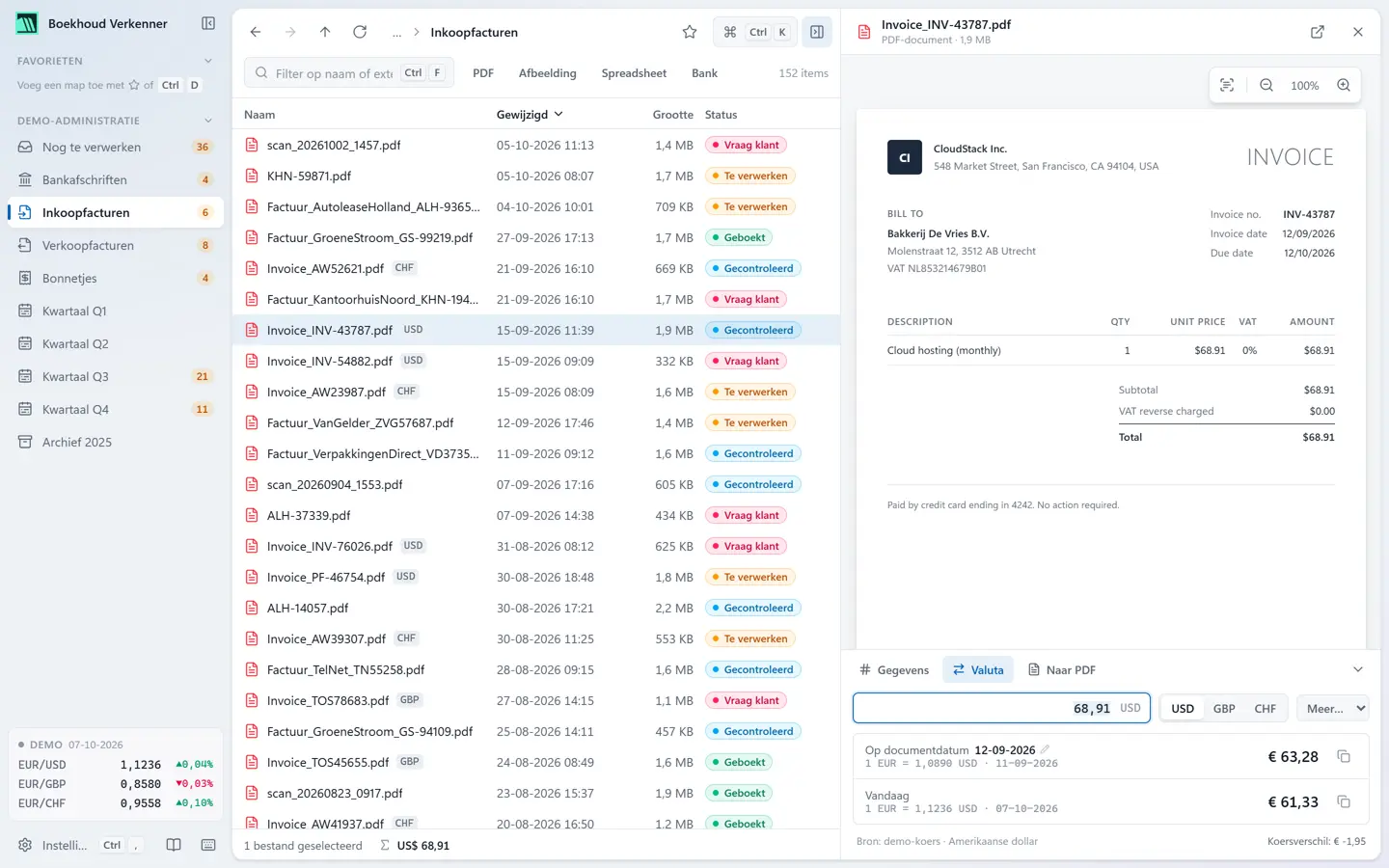The width and height of the screenshot is (1389, 868).
Task: Click the 68,91 amount input field
Action: [1001, 708]
